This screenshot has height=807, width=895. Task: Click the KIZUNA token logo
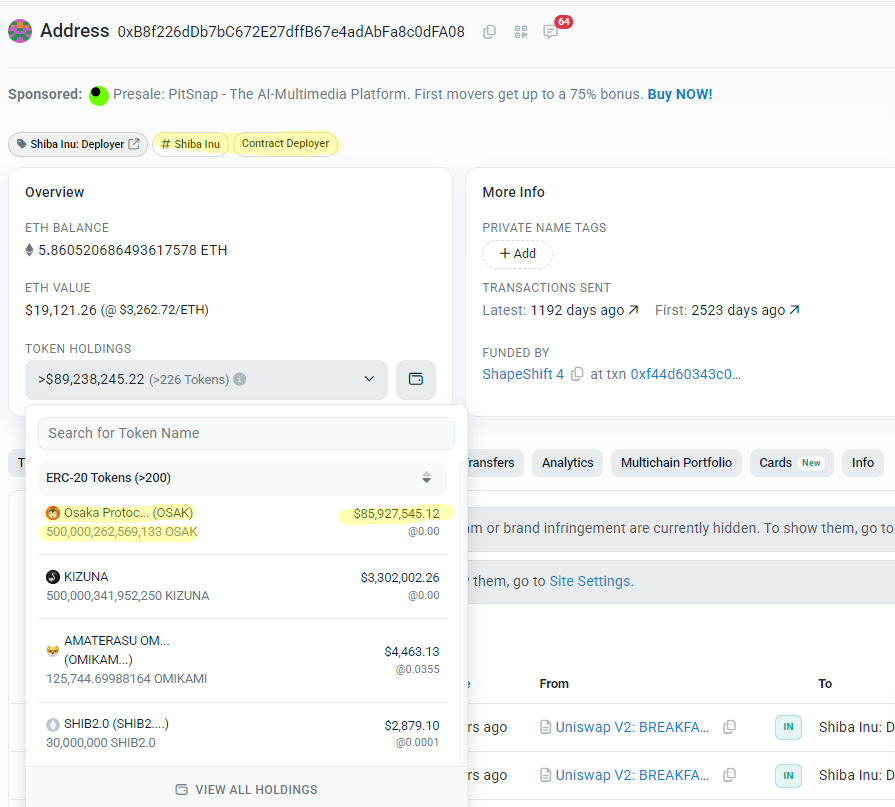(x=53, y=577)
